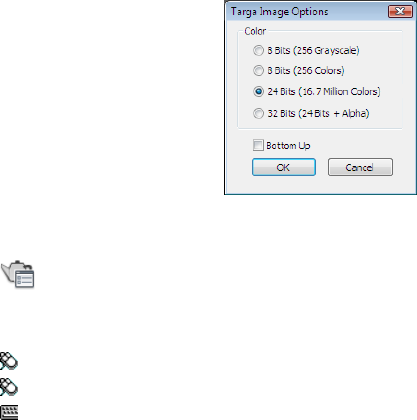This screenshot has height=420, width=417.
Task: Confirm with the OK button
Action: pos(284,167)
